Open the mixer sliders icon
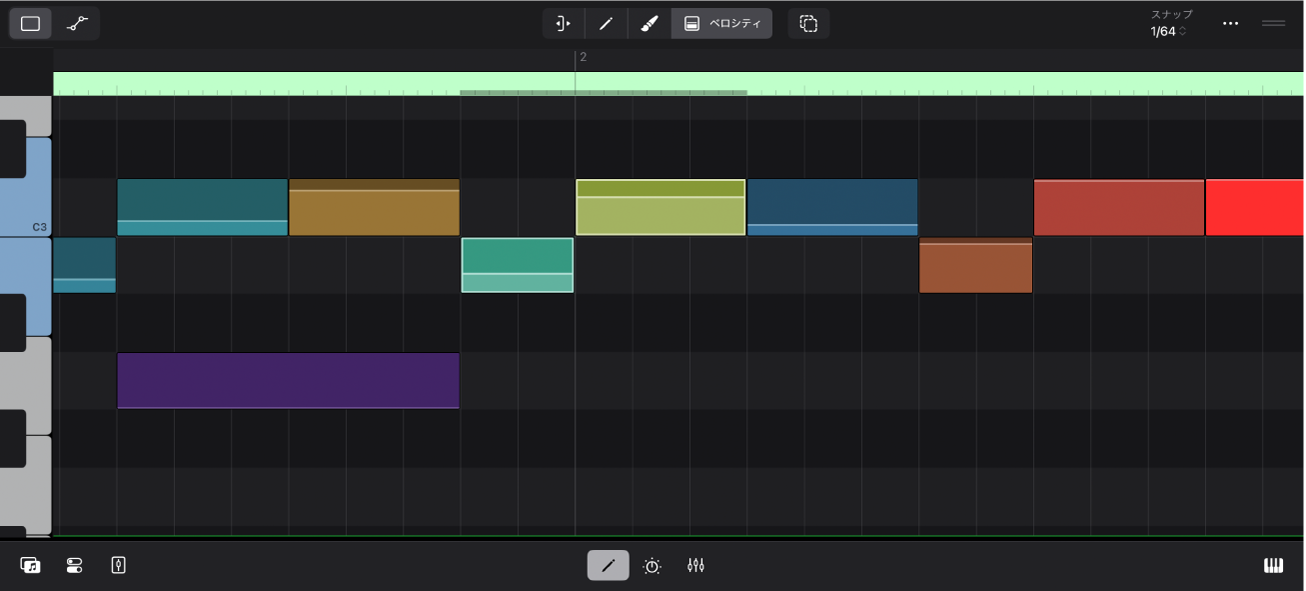1306x591 pixels. coord(696,565)
